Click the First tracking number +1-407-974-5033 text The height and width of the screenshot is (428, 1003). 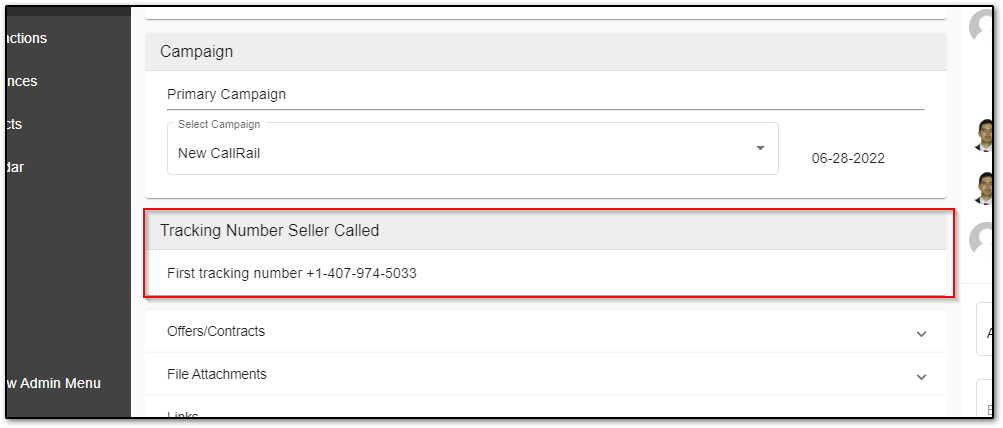291,272
